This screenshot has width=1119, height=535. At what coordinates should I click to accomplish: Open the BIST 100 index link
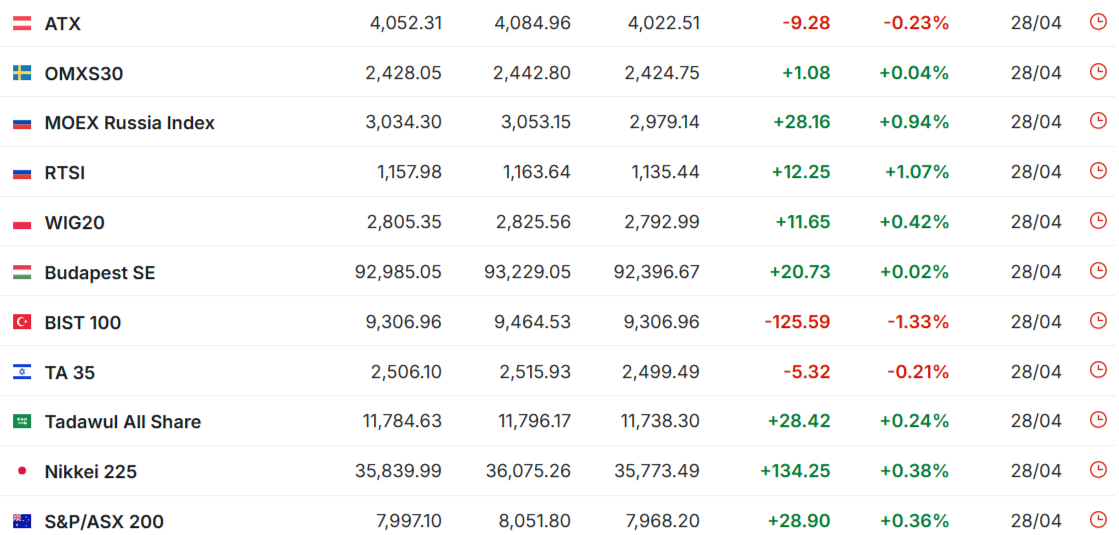[x=83, y=323]
